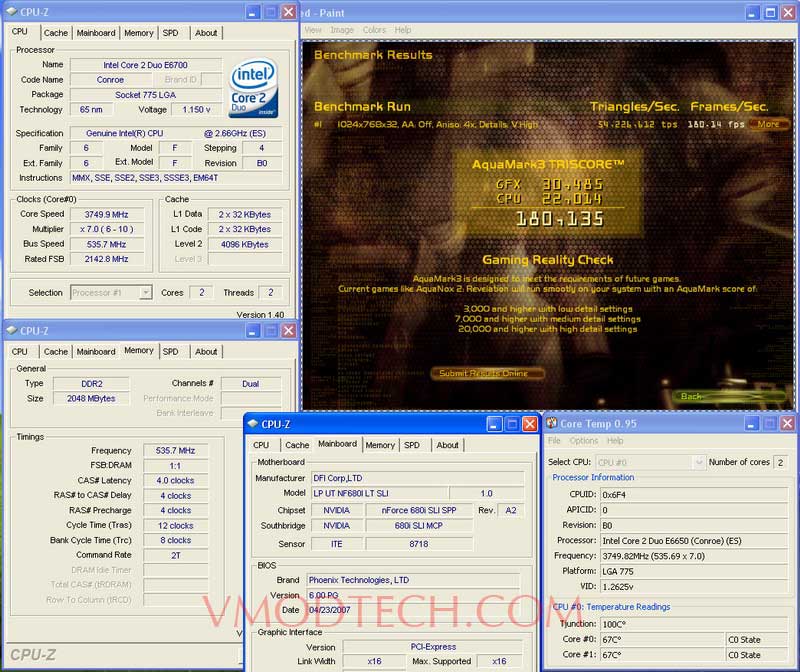800x672 pixels.
Task: Click the AquaMark3 total score 180,135
Action: 560,219
